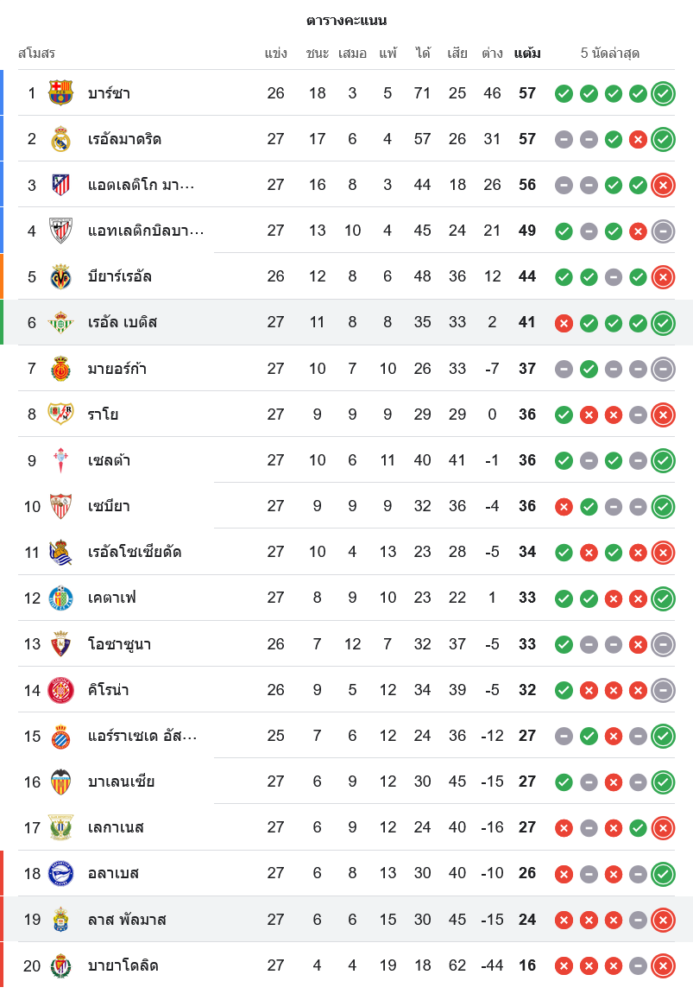Click Real Sociedad's latest loss indicator
This screenshot has height=1000, width=693.
point(662,552)
